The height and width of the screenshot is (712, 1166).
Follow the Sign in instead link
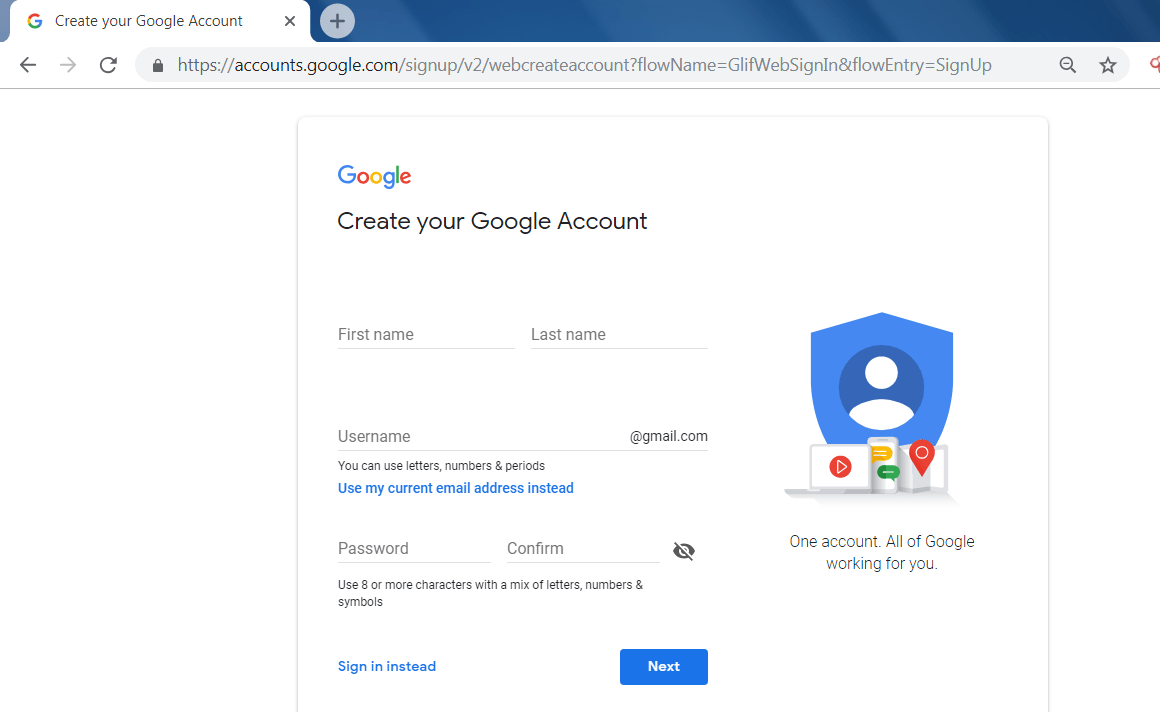pyautogui.click(x=387, y=667)
